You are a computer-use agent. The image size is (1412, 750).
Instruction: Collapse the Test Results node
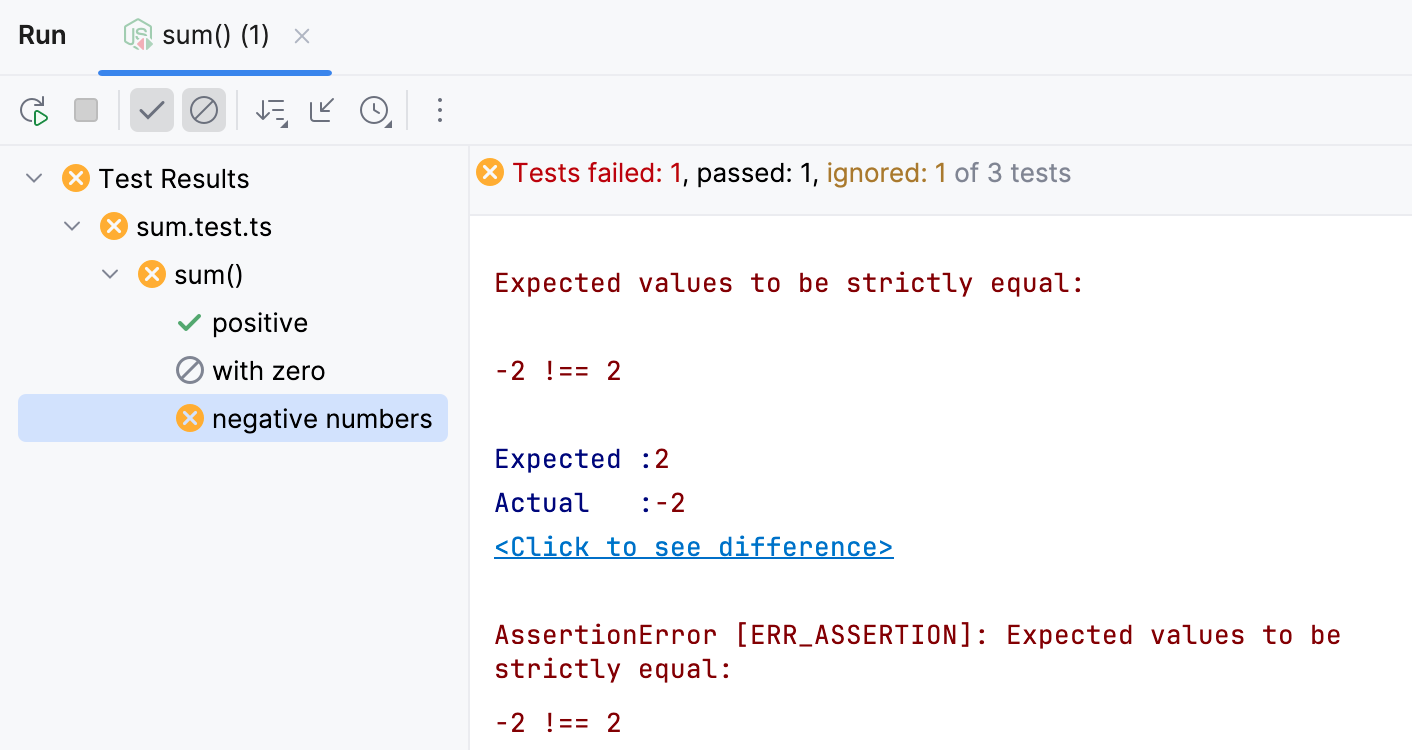coord(34,179)
